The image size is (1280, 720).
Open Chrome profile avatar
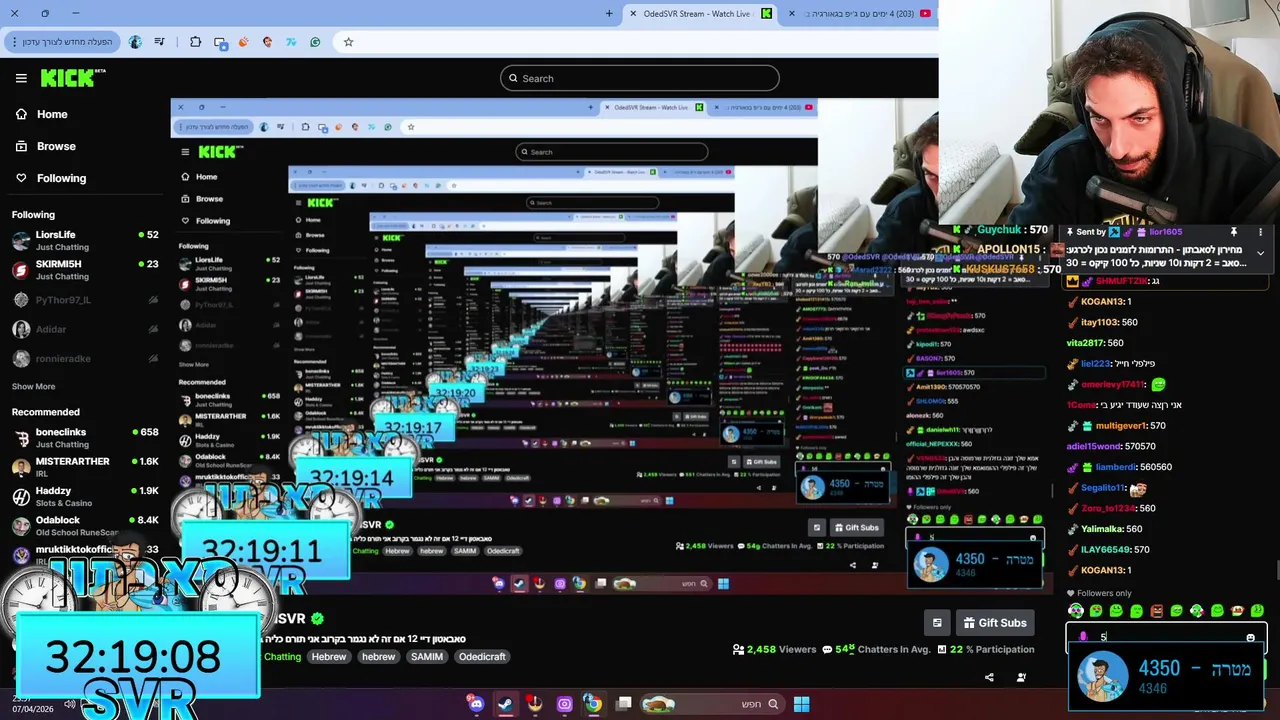[x=135, y=42]
